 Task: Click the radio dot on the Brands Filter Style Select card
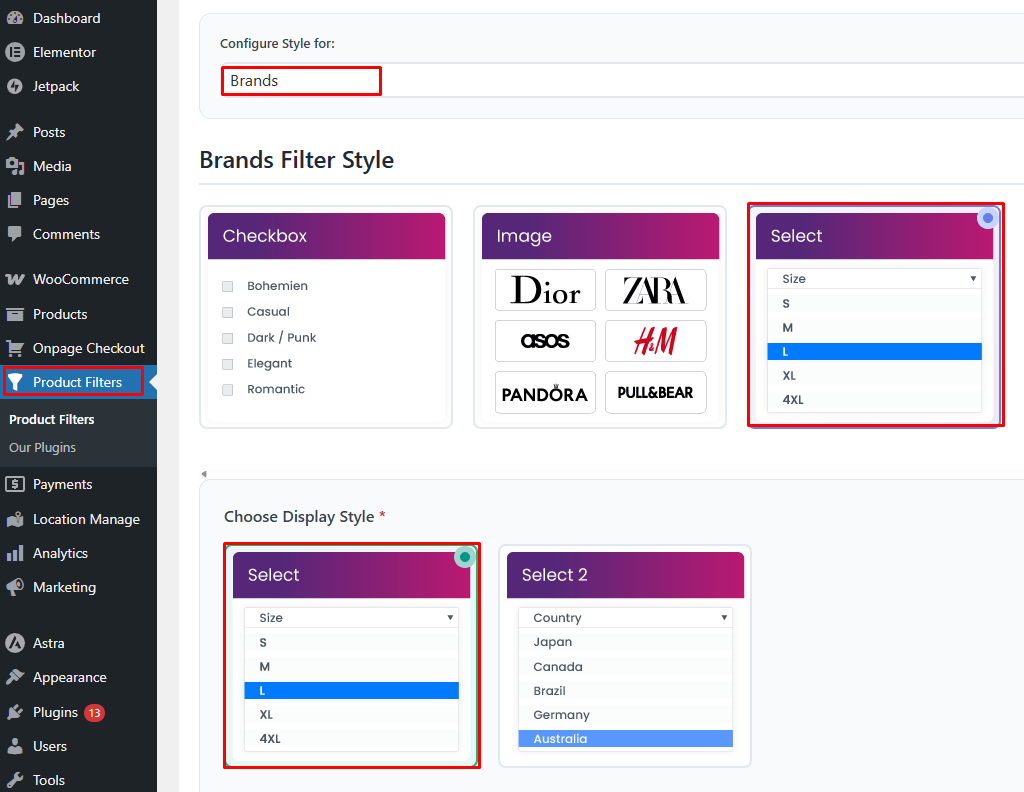(x=987, y=218)
